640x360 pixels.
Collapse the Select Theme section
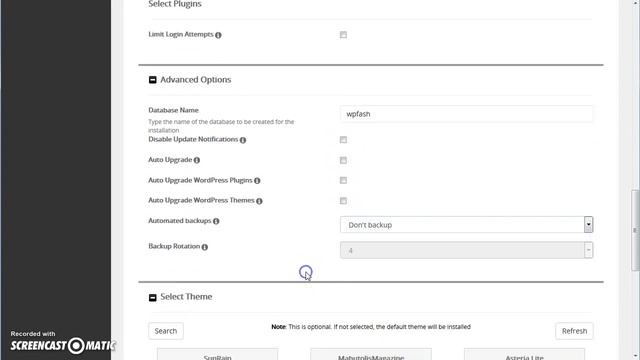point(153,298)
